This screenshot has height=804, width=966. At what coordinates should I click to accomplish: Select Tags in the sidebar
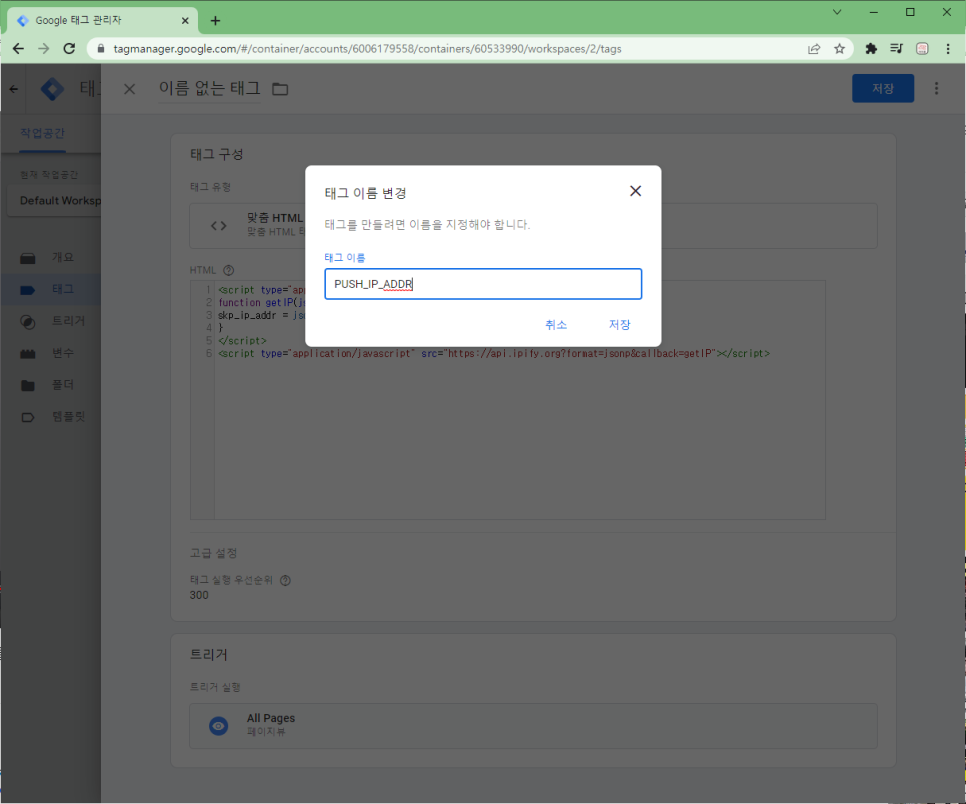[62, 290]
